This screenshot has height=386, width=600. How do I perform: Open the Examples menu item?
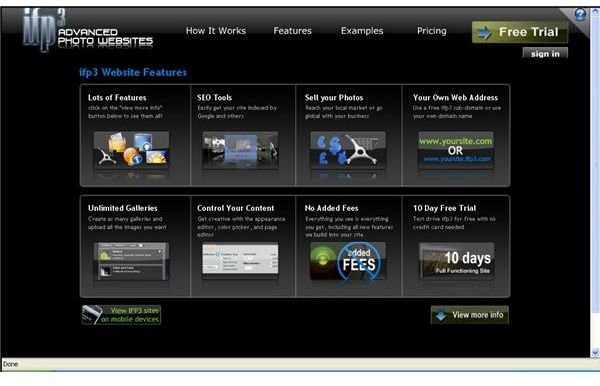coord(362,31)
